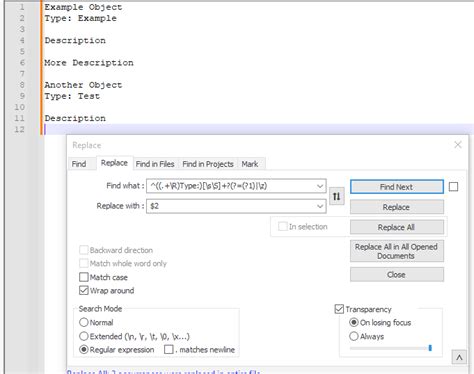Go to the Mark tab
Viewport: 474px width, 374px height.
[x=250, y=164]
